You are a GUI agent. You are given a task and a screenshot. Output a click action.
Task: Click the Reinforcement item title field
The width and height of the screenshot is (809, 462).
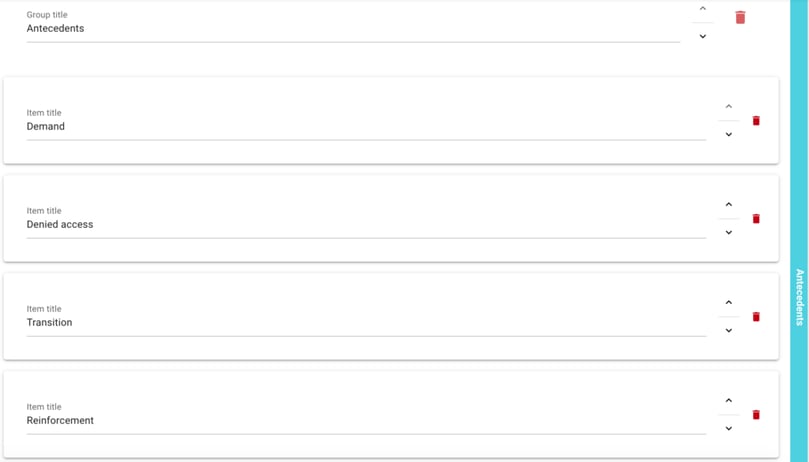click(x=365, y=421)
